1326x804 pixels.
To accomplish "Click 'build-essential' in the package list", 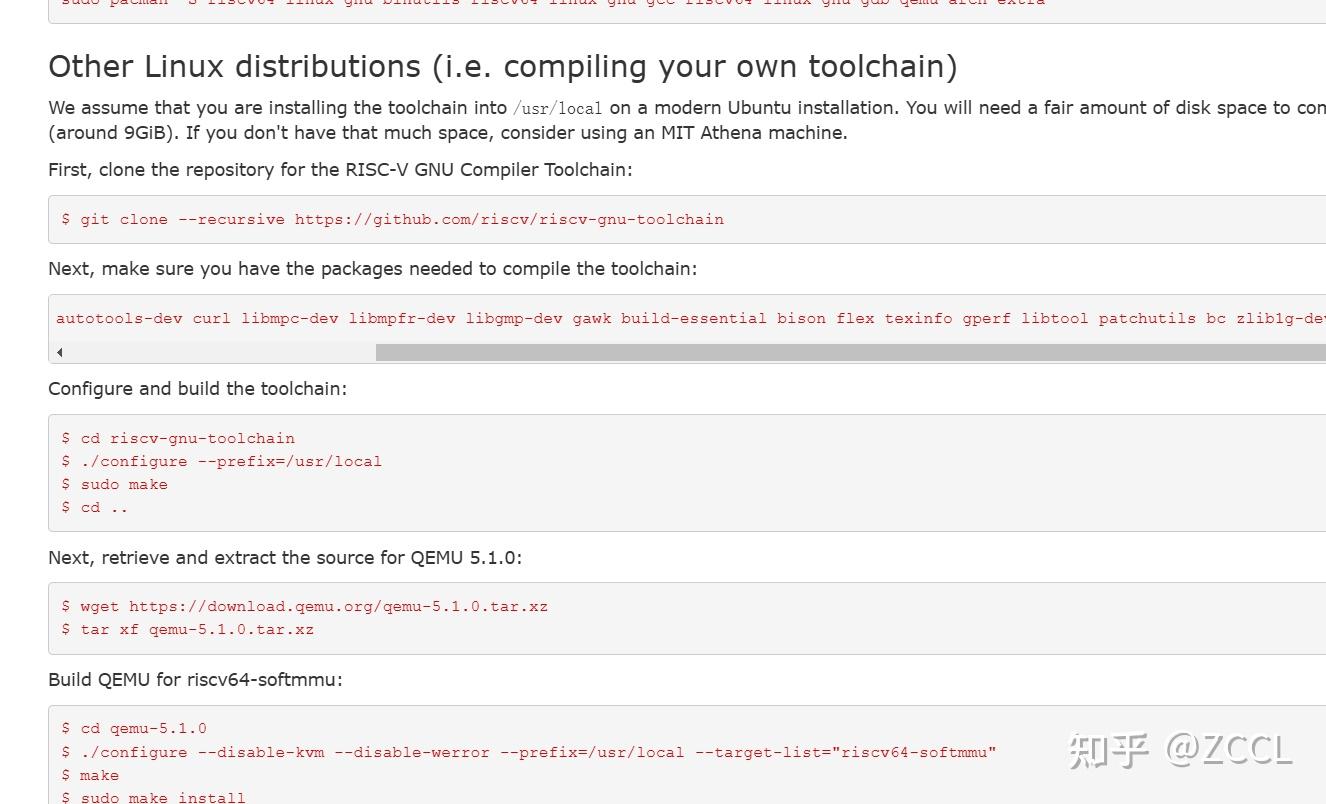I will 694,318.
